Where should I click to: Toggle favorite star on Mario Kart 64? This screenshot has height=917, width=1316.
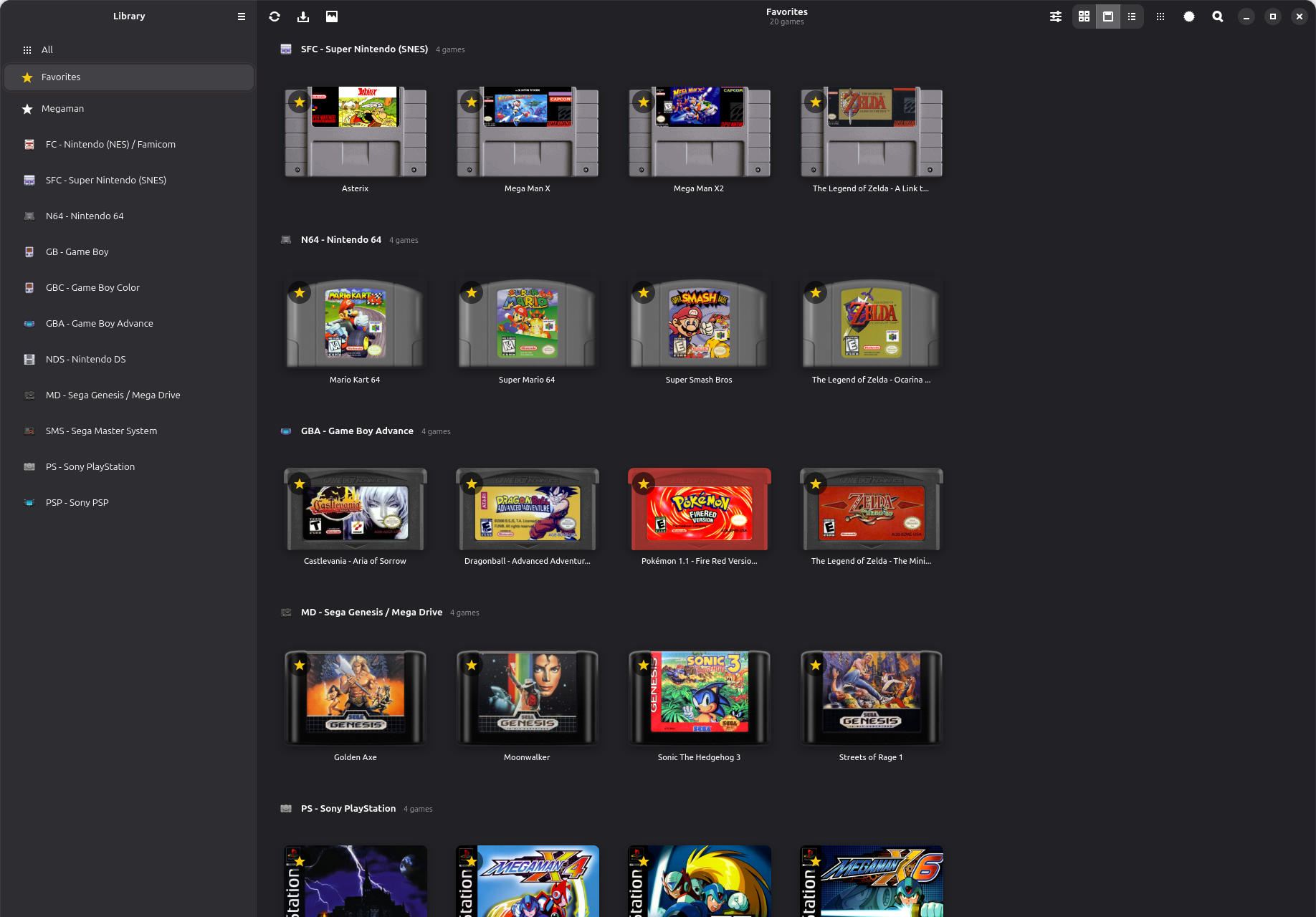pos(300,292)
